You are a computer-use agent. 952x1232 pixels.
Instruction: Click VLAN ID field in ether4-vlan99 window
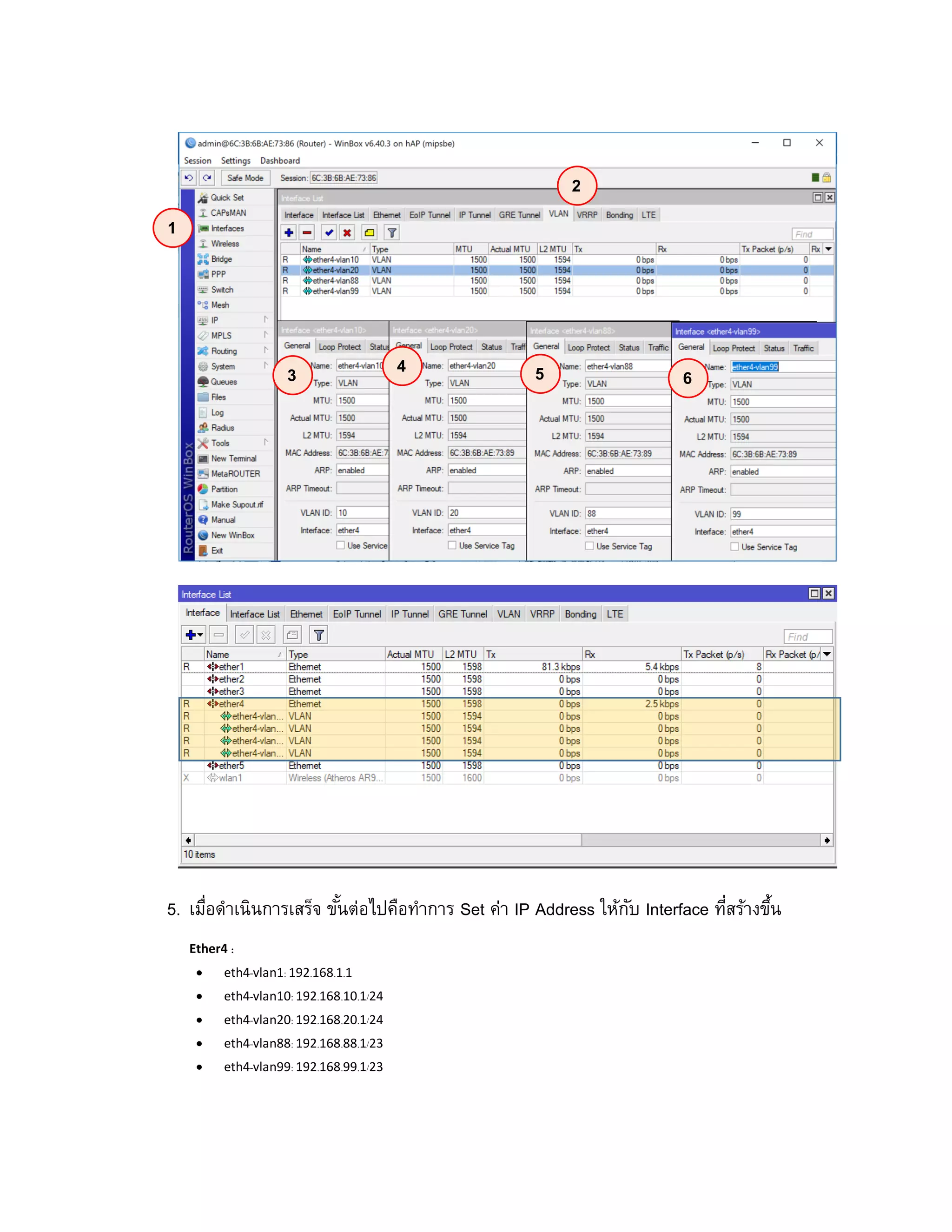click(783, 514)
